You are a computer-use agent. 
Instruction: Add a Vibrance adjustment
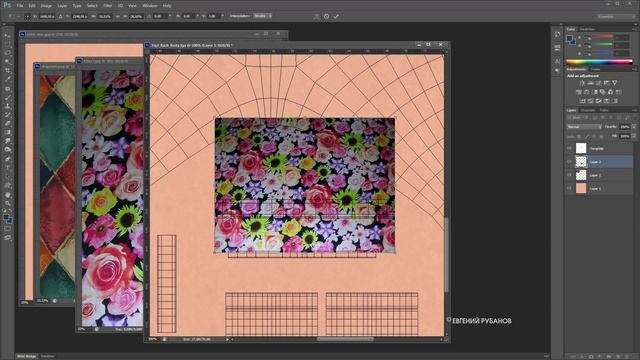point(615,83)
